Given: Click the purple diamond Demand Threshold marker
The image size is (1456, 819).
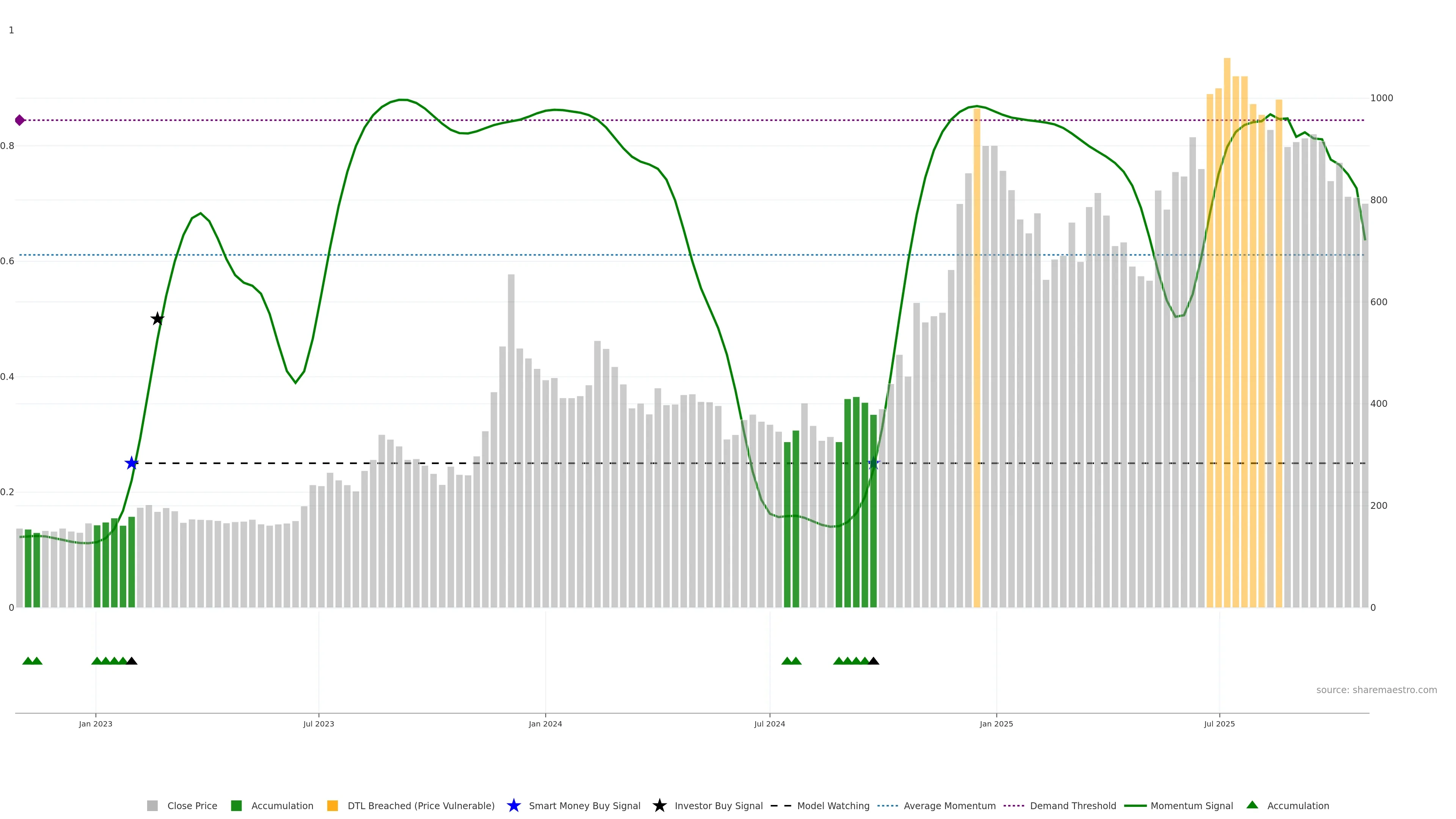Looking at the screenshot, I should pyautogui.click(x=20, y=121).
